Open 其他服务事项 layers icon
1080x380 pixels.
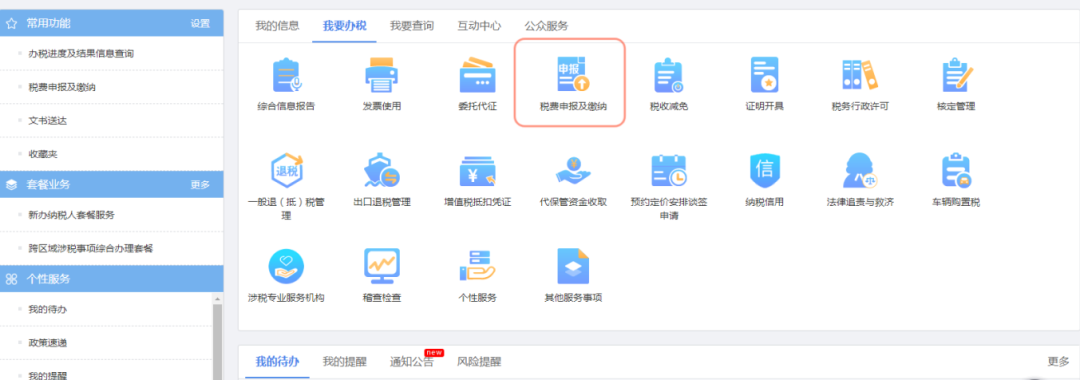573,267
